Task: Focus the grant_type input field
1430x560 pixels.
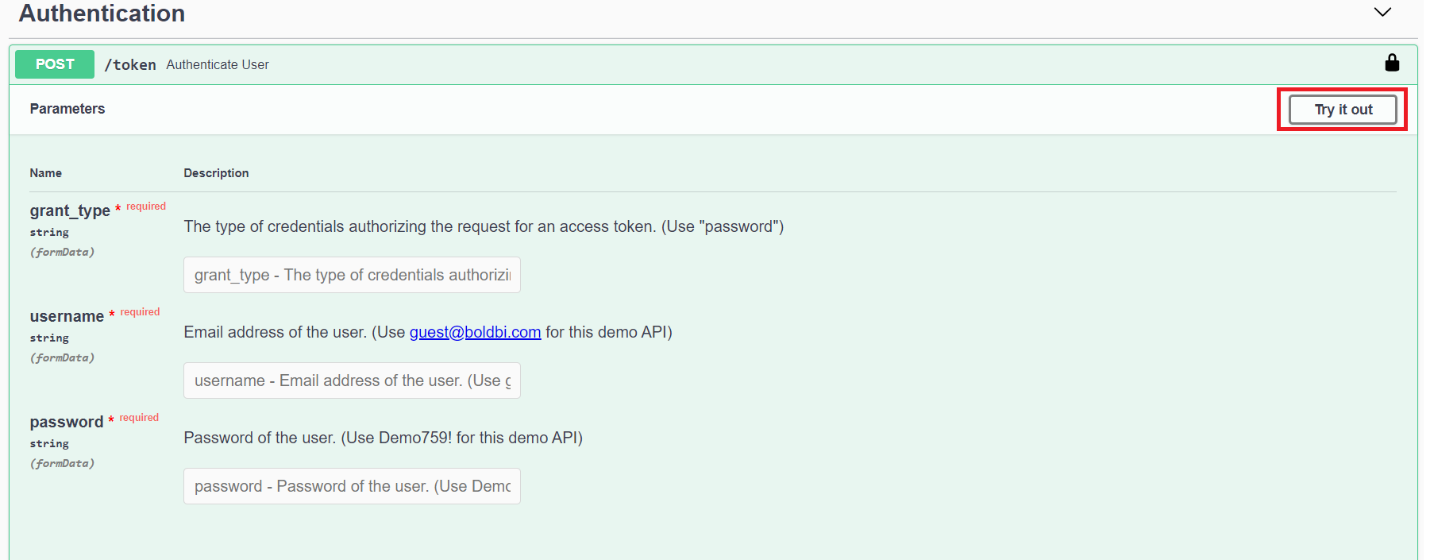Action: click(352, 275)
